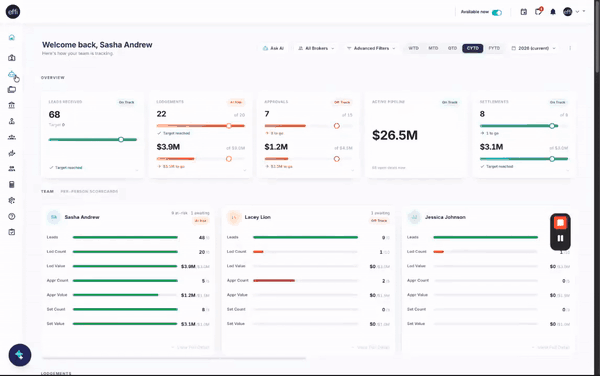
Task: Click the At Risk badge on Lodgements card
Action: 236,102
